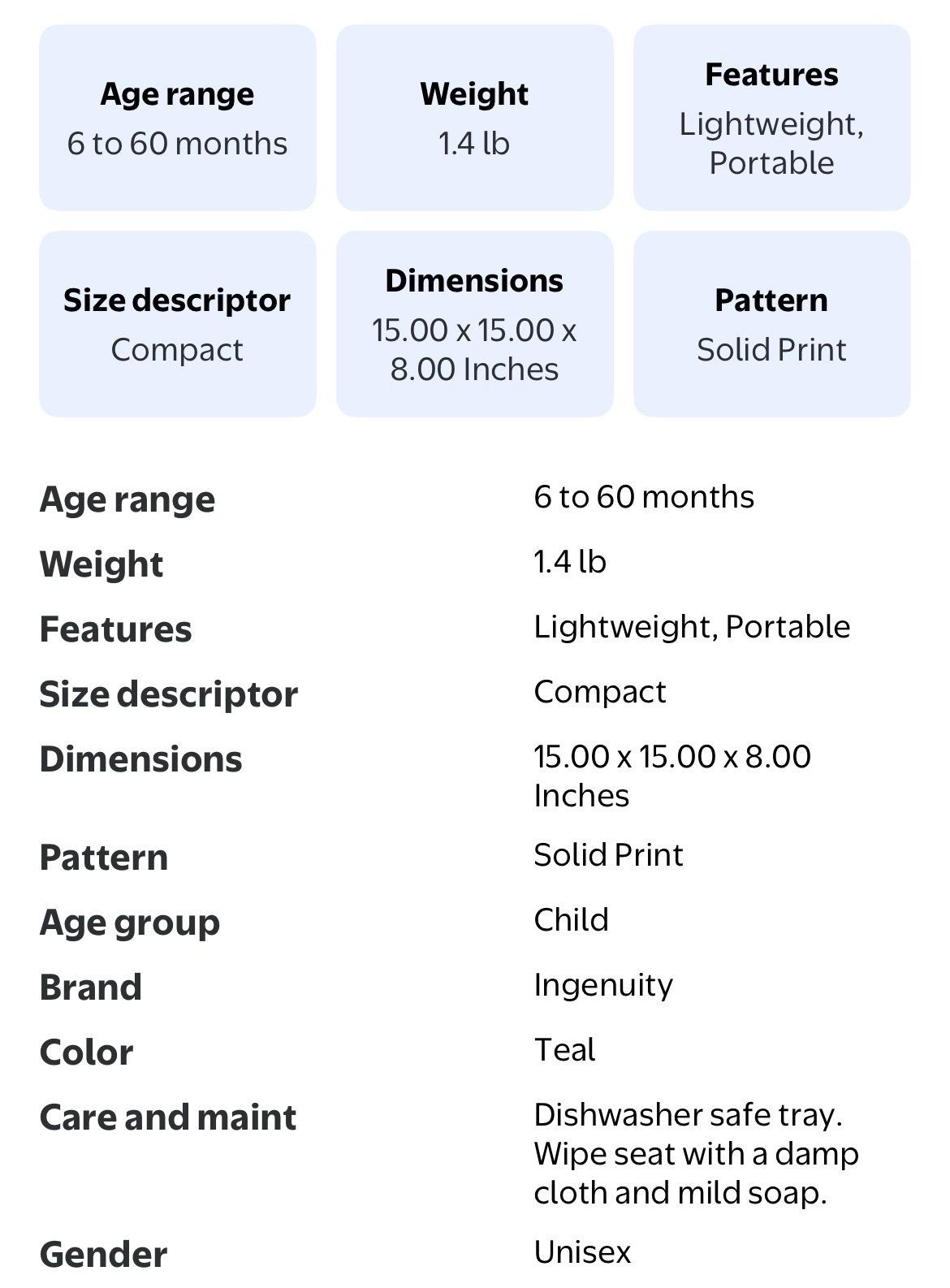Click the Size descriptor list row label
950x1288 pixels.
point(168,694)
